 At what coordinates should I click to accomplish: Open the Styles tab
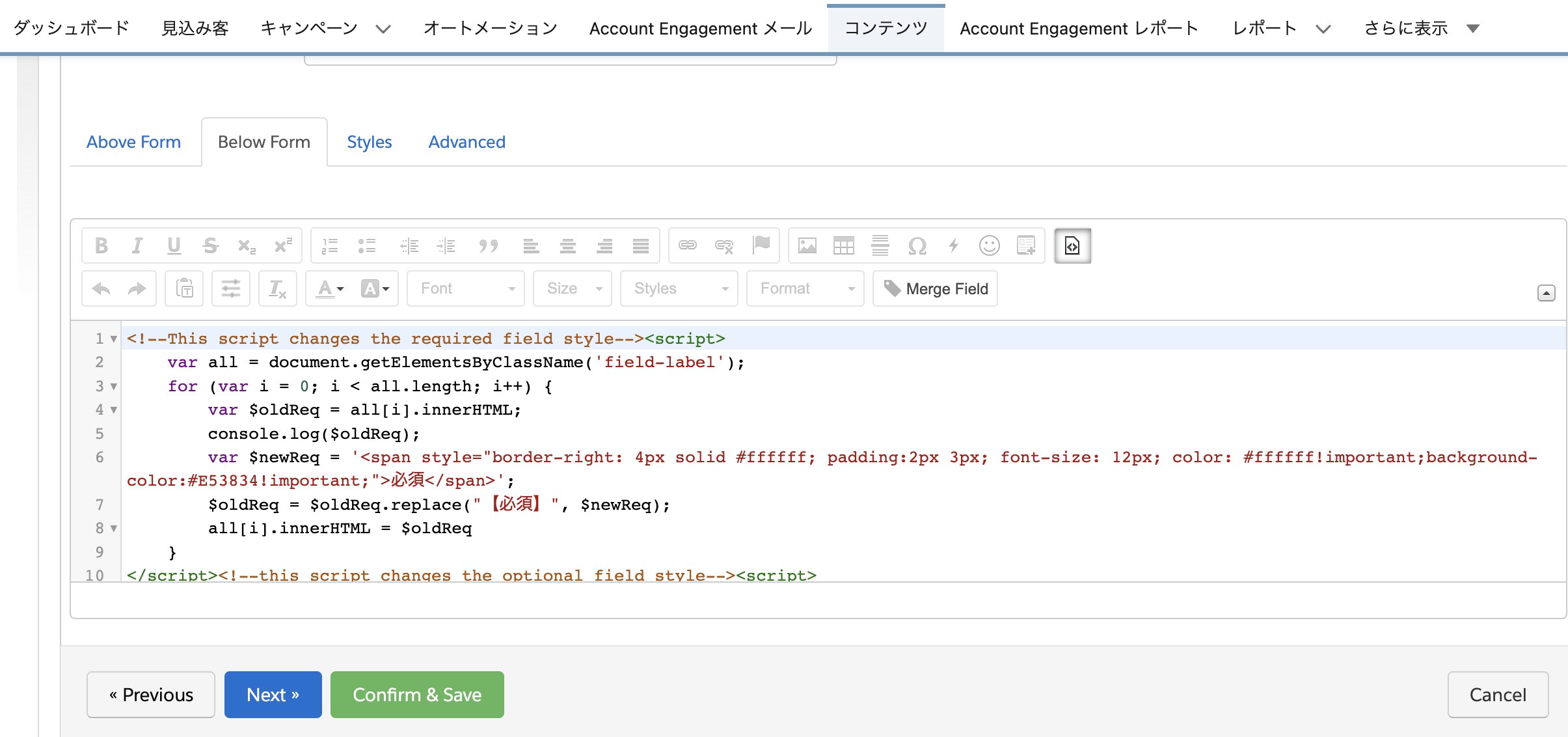coord(369,142)
